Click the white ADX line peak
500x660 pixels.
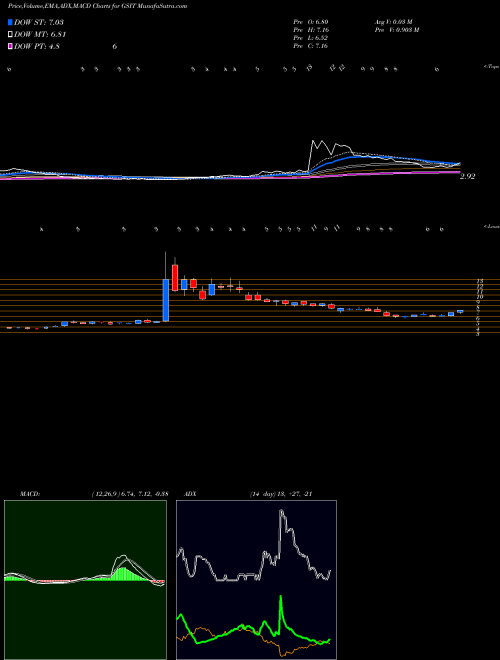pos(282,513)
